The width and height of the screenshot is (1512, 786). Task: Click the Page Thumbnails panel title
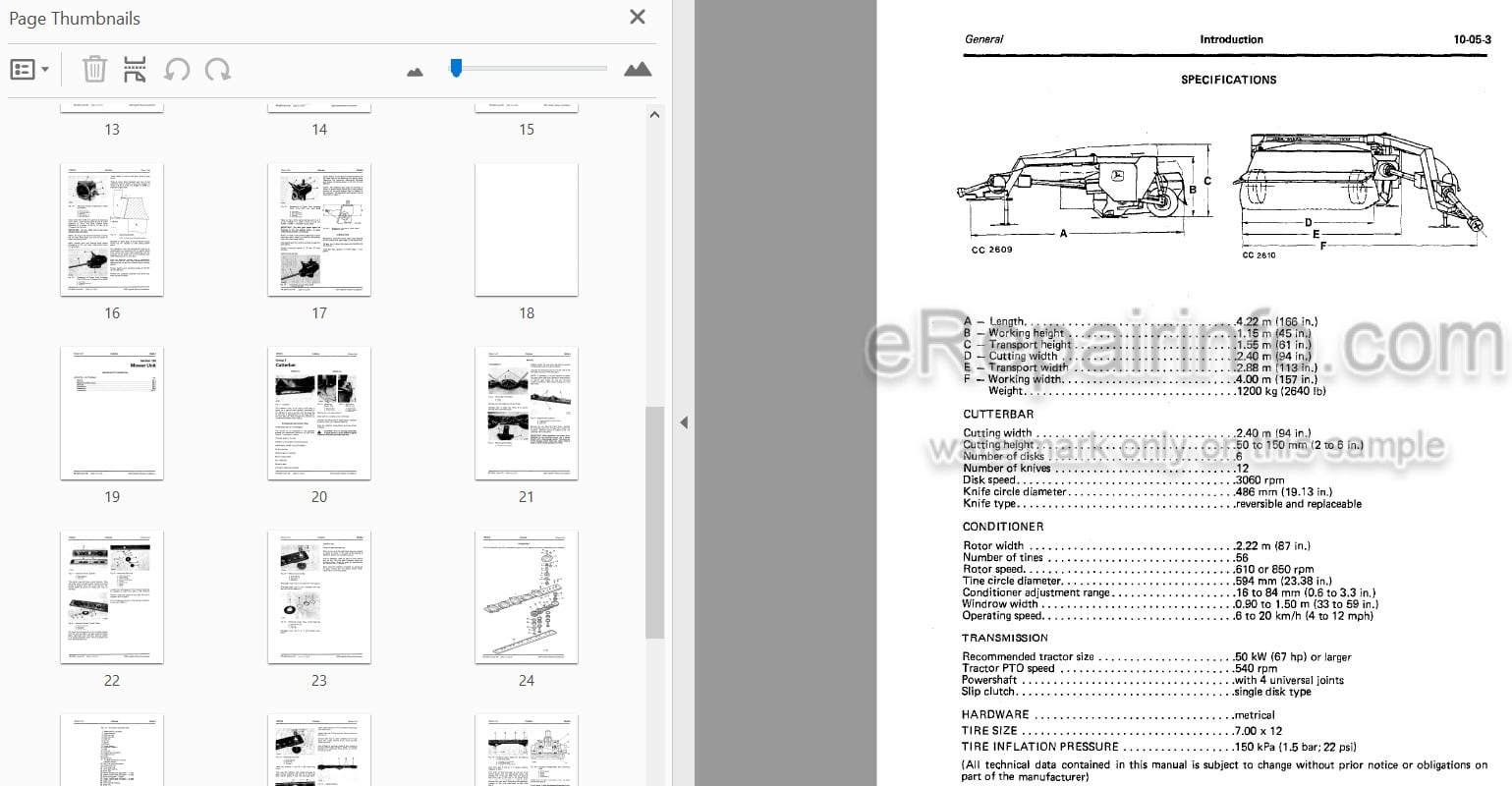pos(75,18)
